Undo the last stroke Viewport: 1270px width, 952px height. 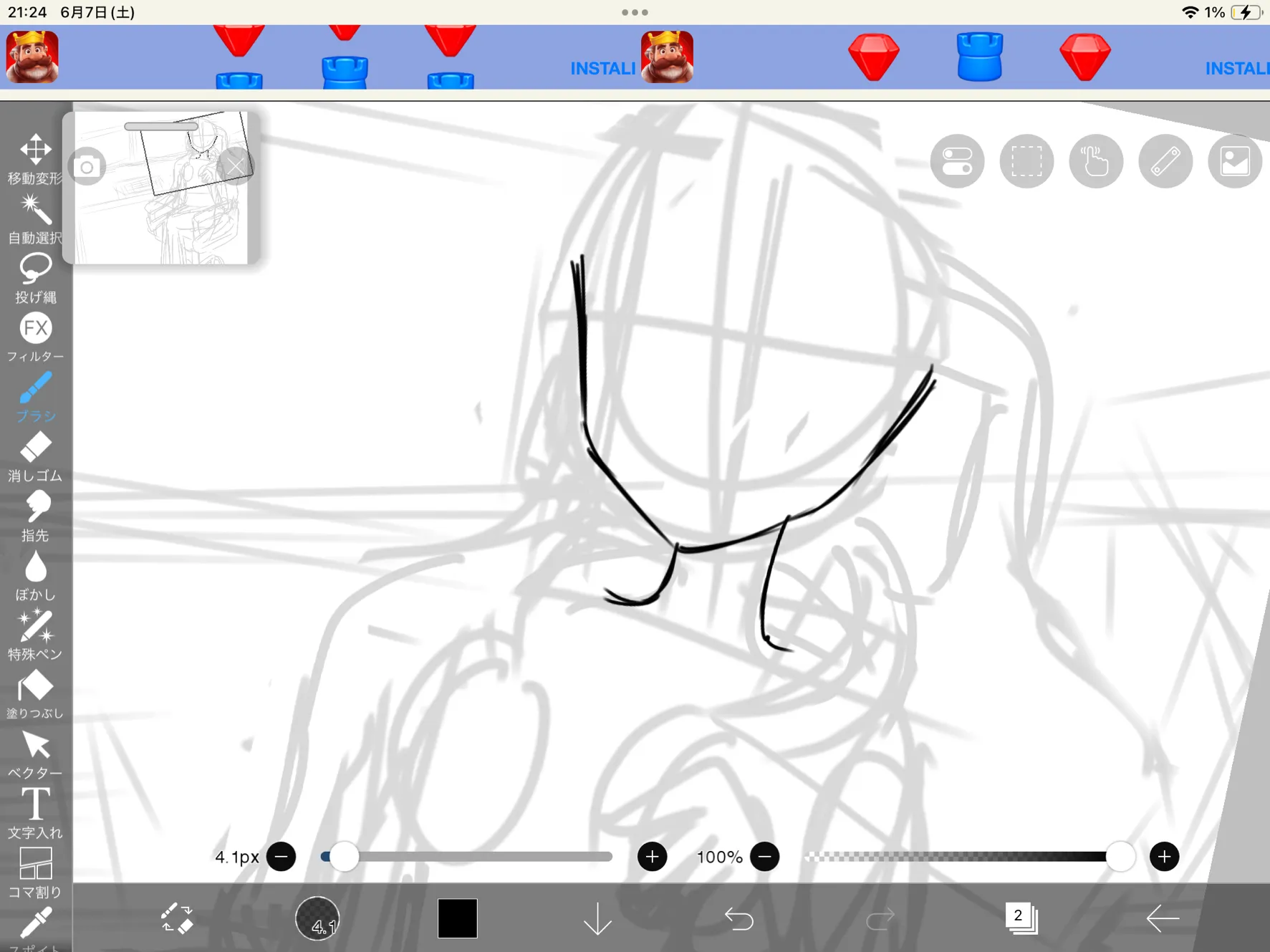739,918
